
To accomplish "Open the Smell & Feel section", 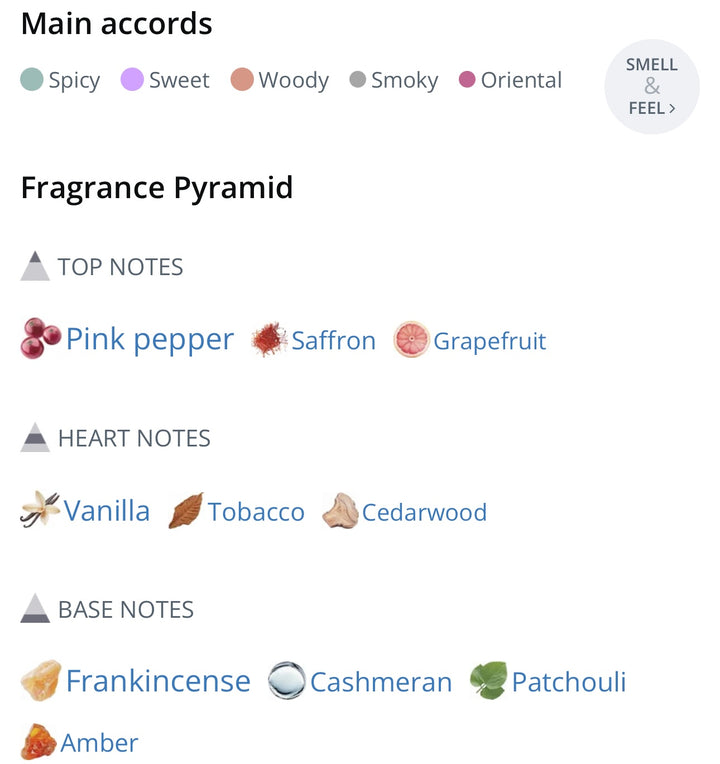I will [652, 86].
